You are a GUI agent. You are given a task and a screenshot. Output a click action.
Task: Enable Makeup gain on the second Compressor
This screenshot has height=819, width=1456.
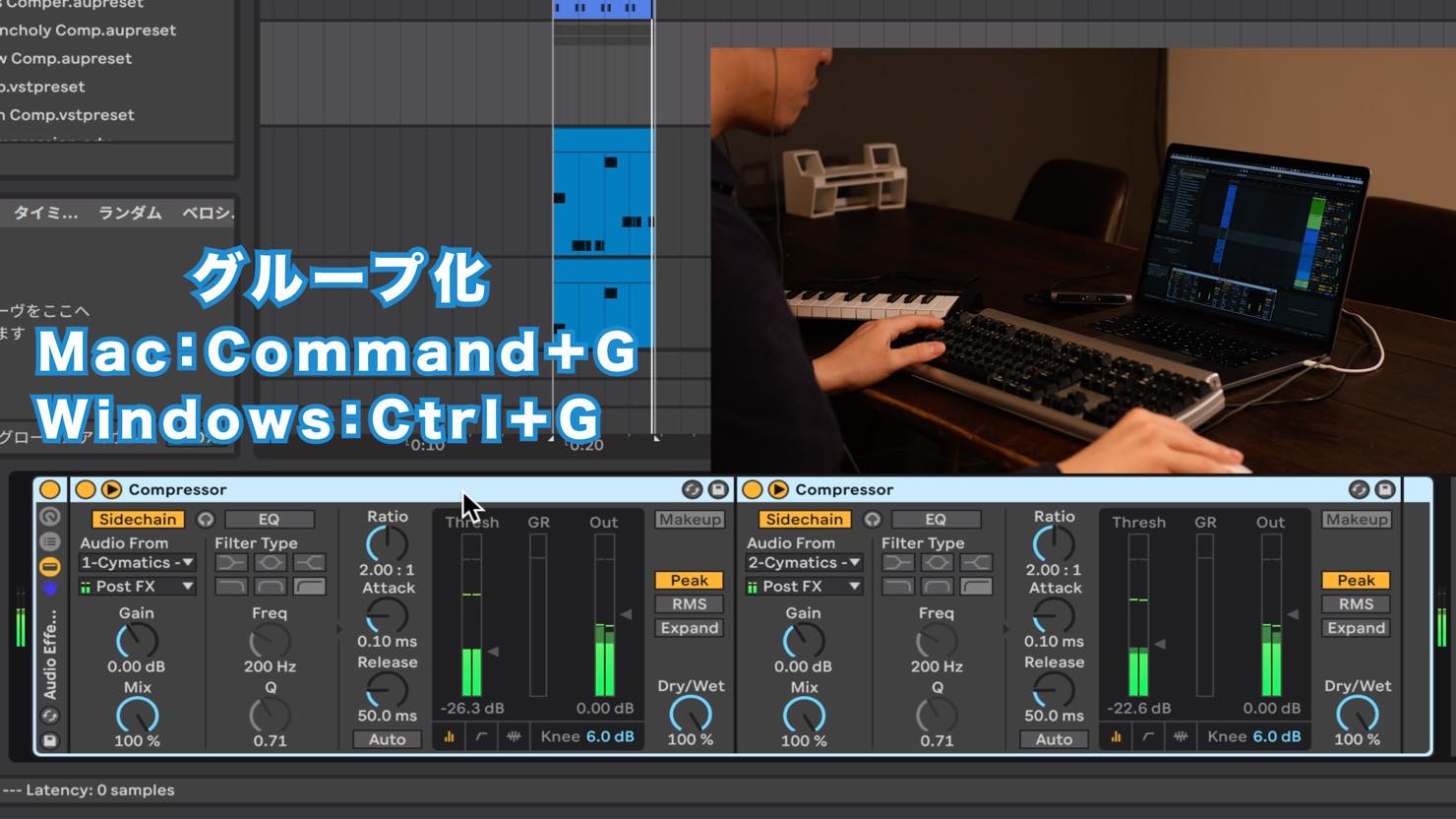[1357, 519]
